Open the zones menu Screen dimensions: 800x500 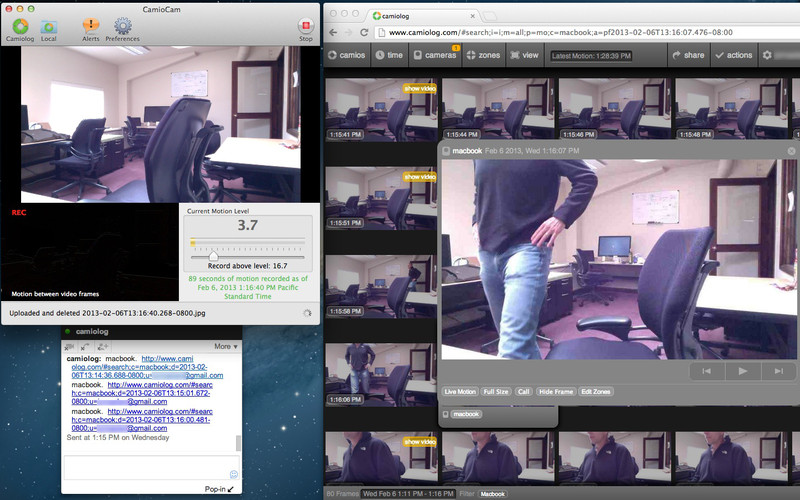point(484,56)
